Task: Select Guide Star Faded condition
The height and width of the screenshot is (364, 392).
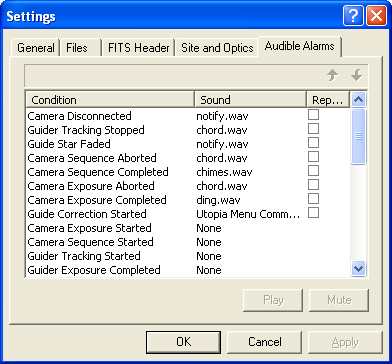Action: pyautogui.click(x=69, y=144)
